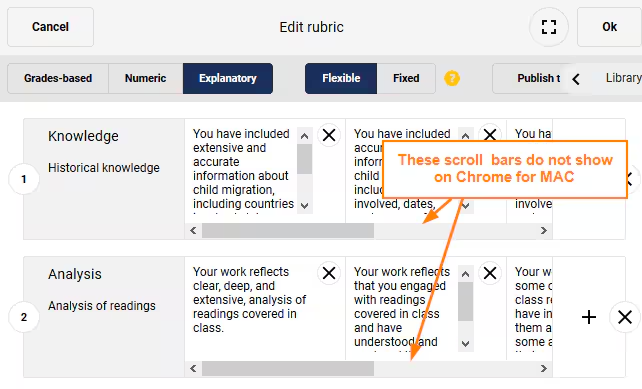Screen dimensions: 642x389
Task: Select Explanatory rubric type
Action: point(228,78)
